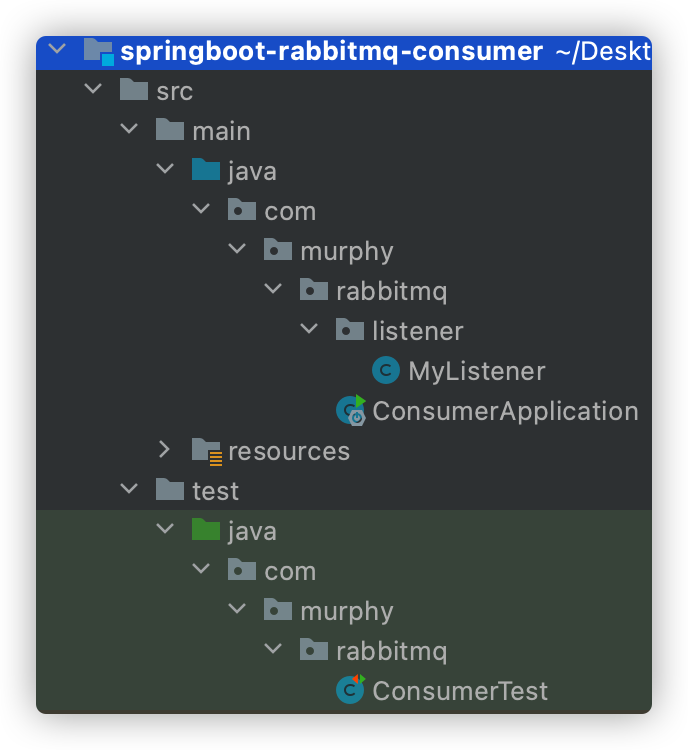
Task: Select ConsumerApplication in the tree
Action: (x=505, y=411)
